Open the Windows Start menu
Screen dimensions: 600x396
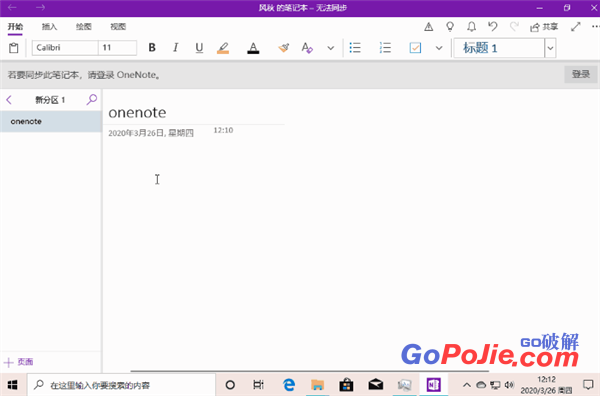(13, 385)
